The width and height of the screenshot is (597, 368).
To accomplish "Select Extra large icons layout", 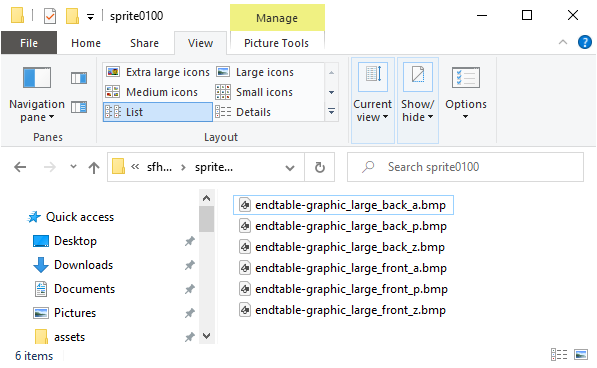I will (x=157, y=72).
